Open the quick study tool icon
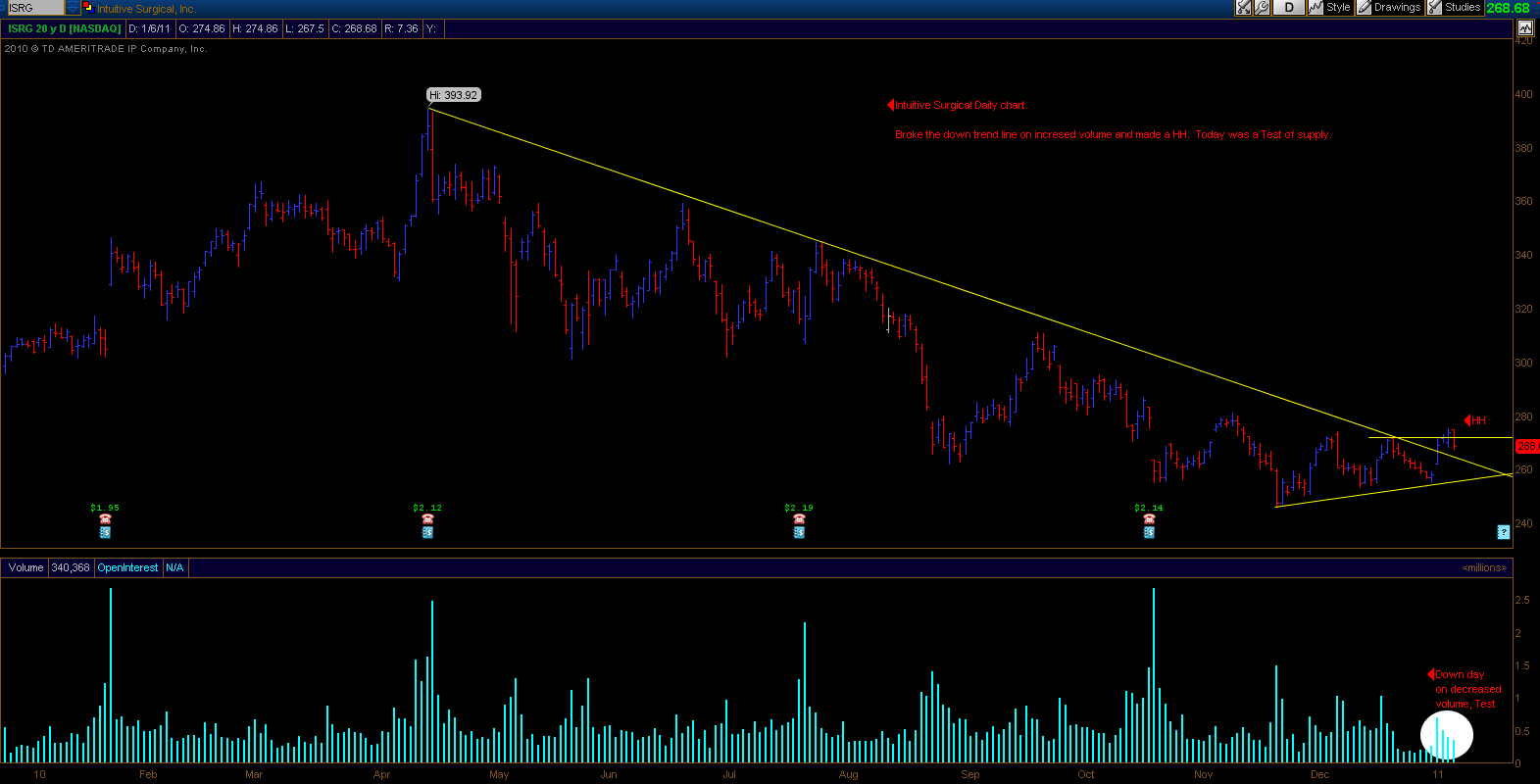 (1243, 7)
